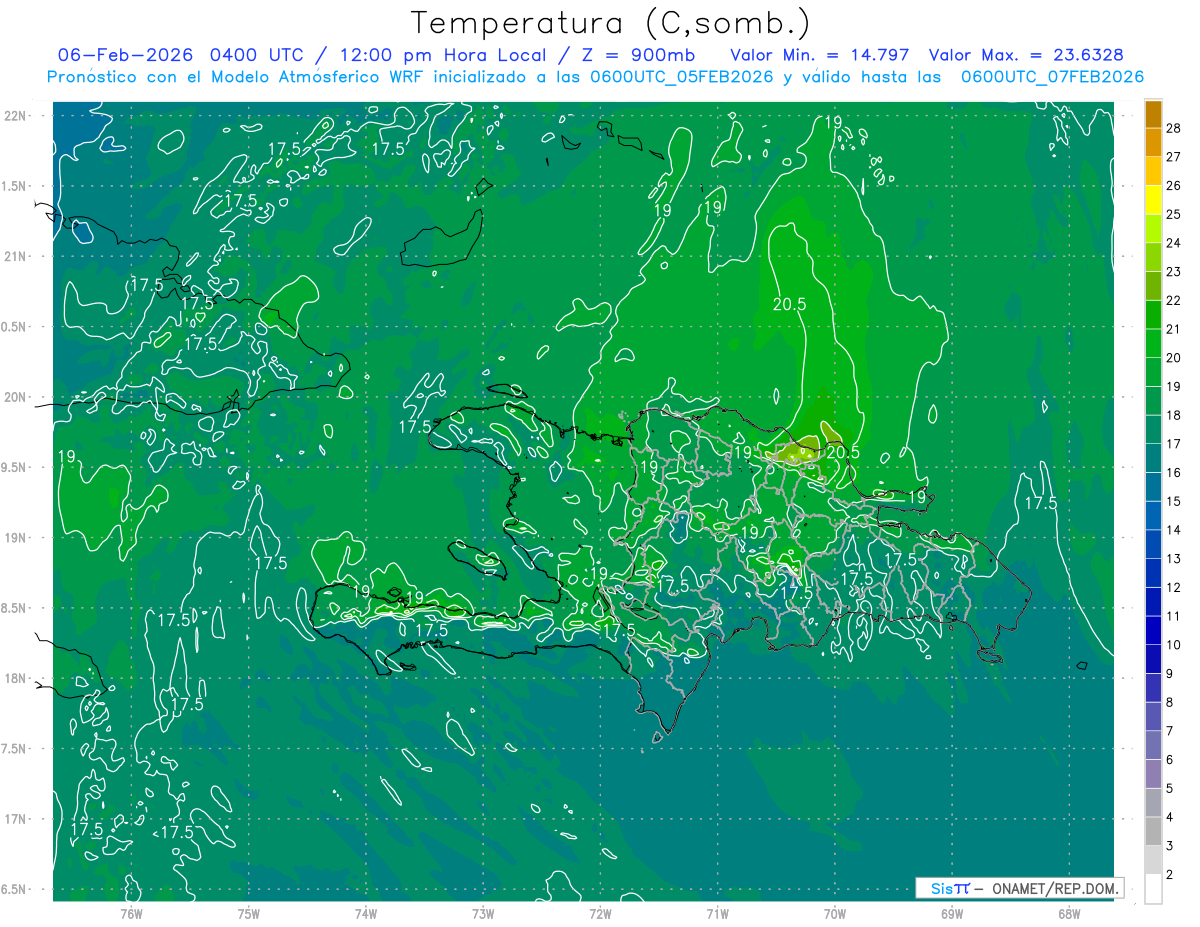Click the '0600UTC_07FEB2026' valid-until timestamp
The width and height of the screenshot is (1200, 927).
[1053, 77]
